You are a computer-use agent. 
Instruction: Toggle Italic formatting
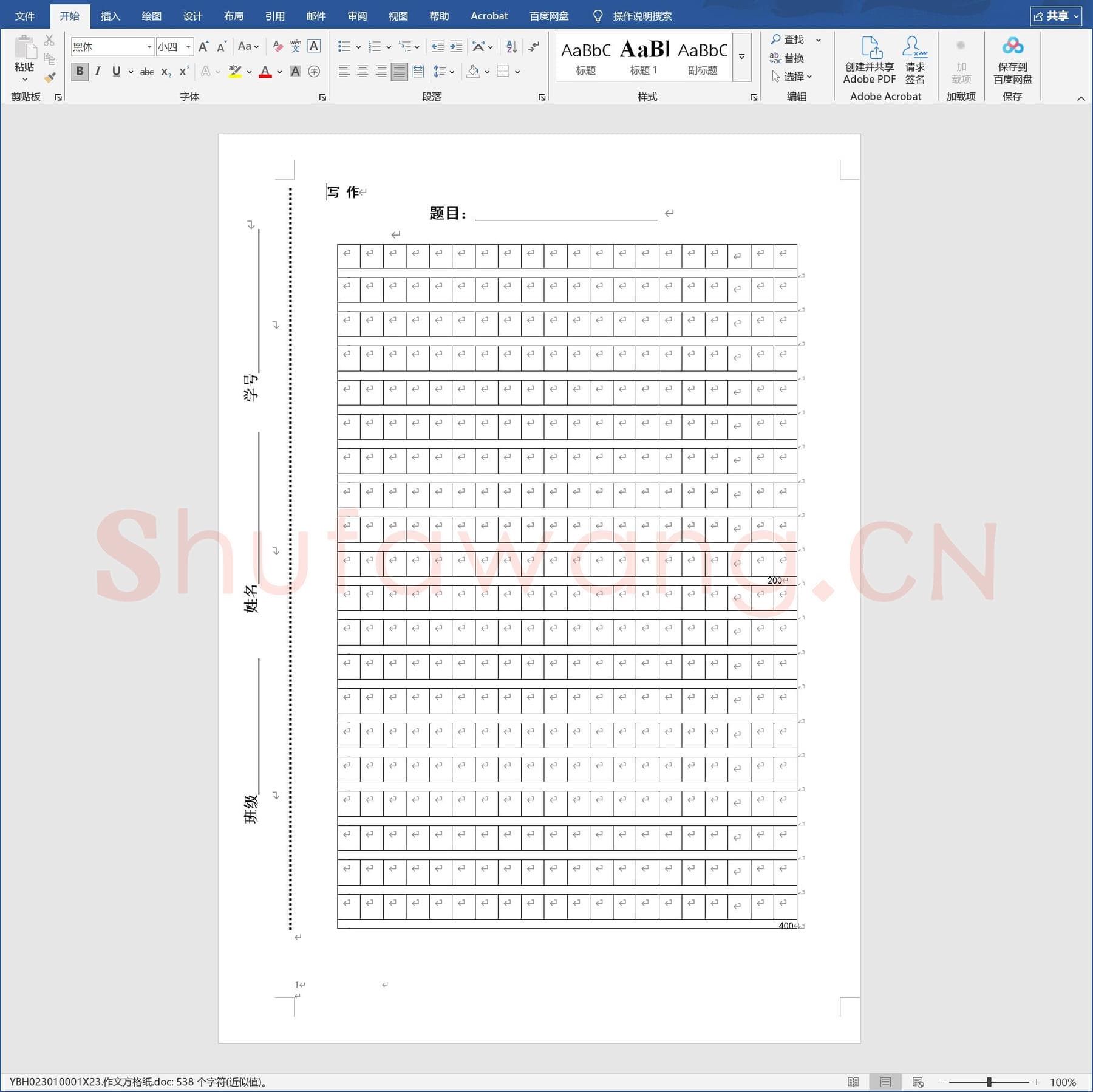98,72
